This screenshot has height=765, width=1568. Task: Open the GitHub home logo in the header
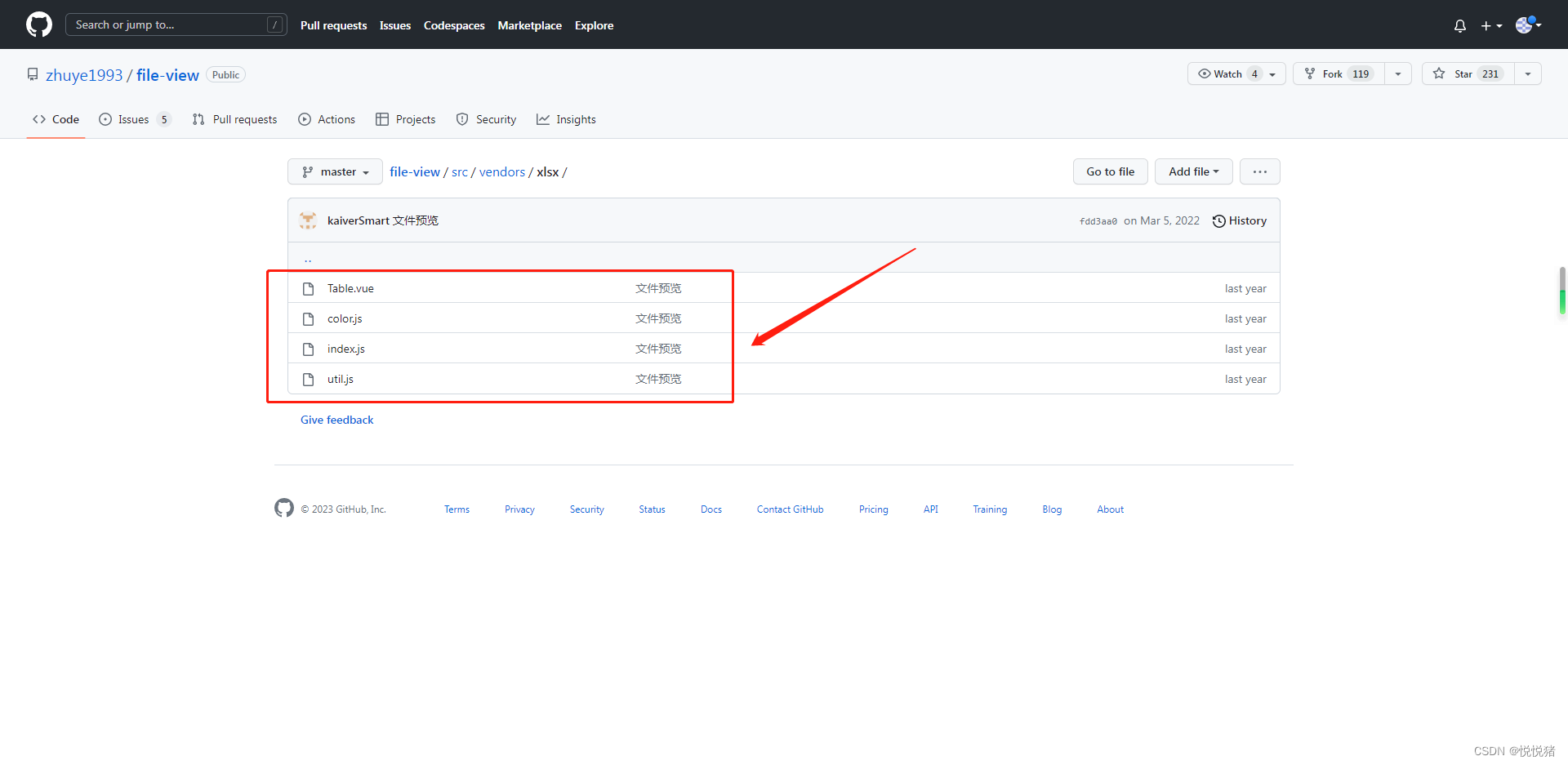click(x=39, y=24)
